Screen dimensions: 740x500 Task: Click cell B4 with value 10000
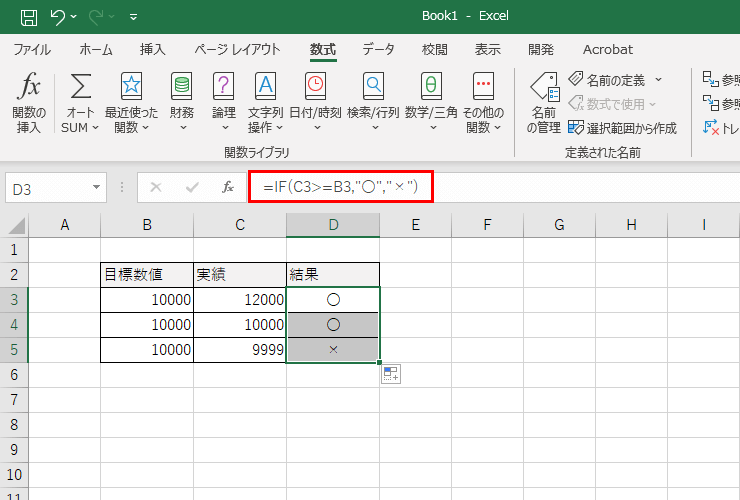coord(147,325)
